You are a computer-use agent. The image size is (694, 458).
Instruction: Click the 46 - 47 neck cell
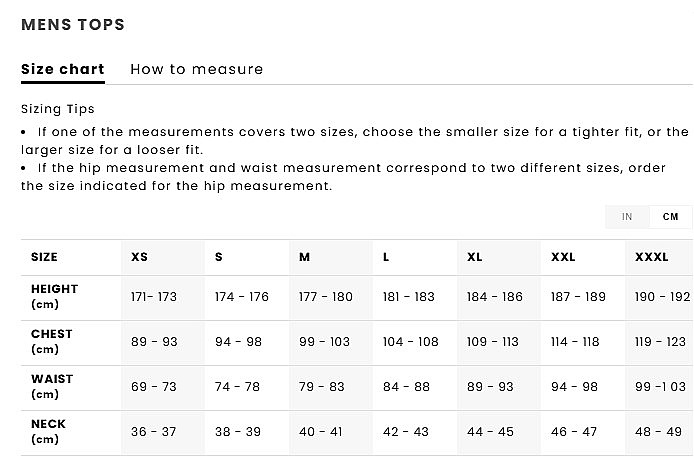(x=574, y=432)
